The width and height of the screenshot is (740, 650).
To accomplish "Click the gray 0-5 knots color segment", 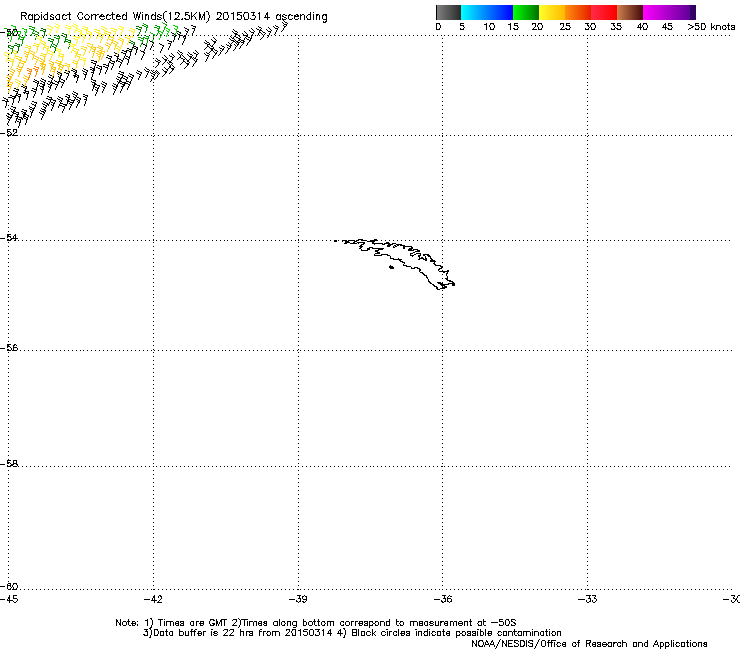I will tap(448, 12).
